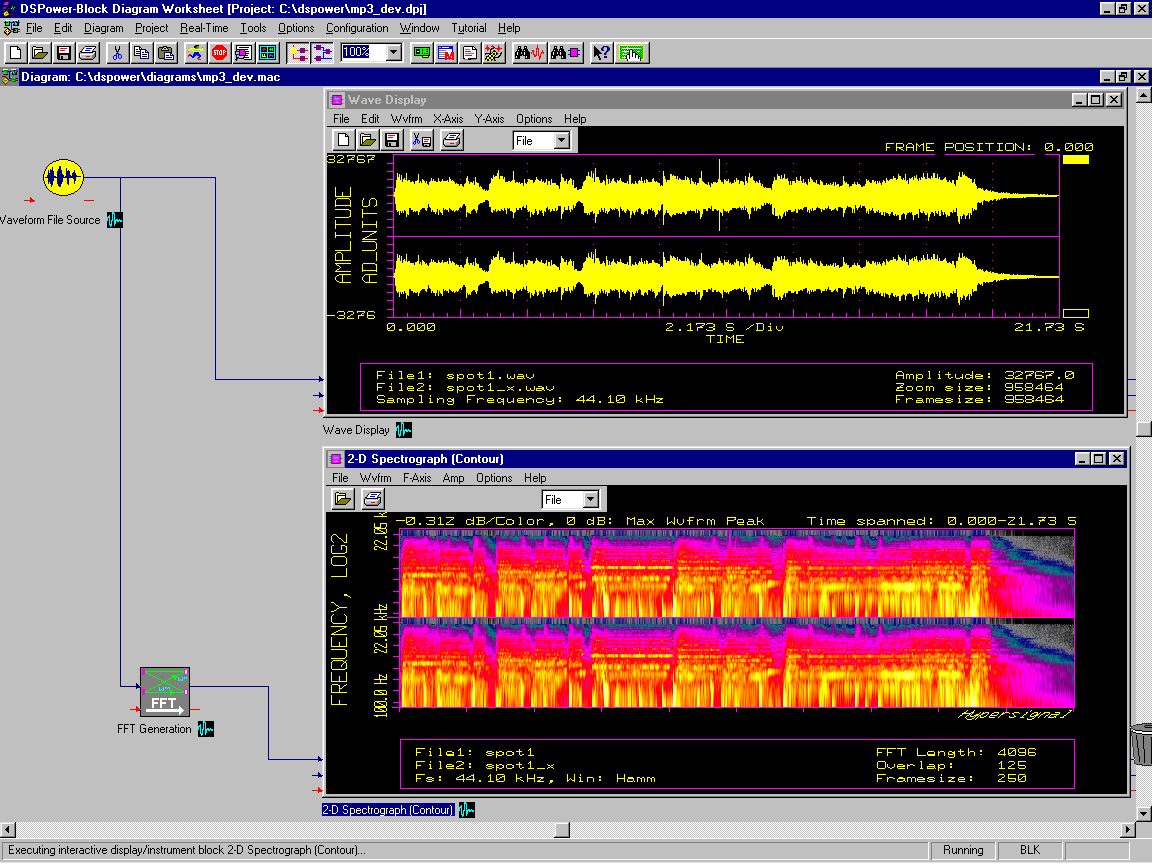Image resolution: width=1152 pixels, height=864 pixels.
Task: Open the Options menu in 2-D Spectrograph
Action: pyautogui.click(x=494, y=478)
